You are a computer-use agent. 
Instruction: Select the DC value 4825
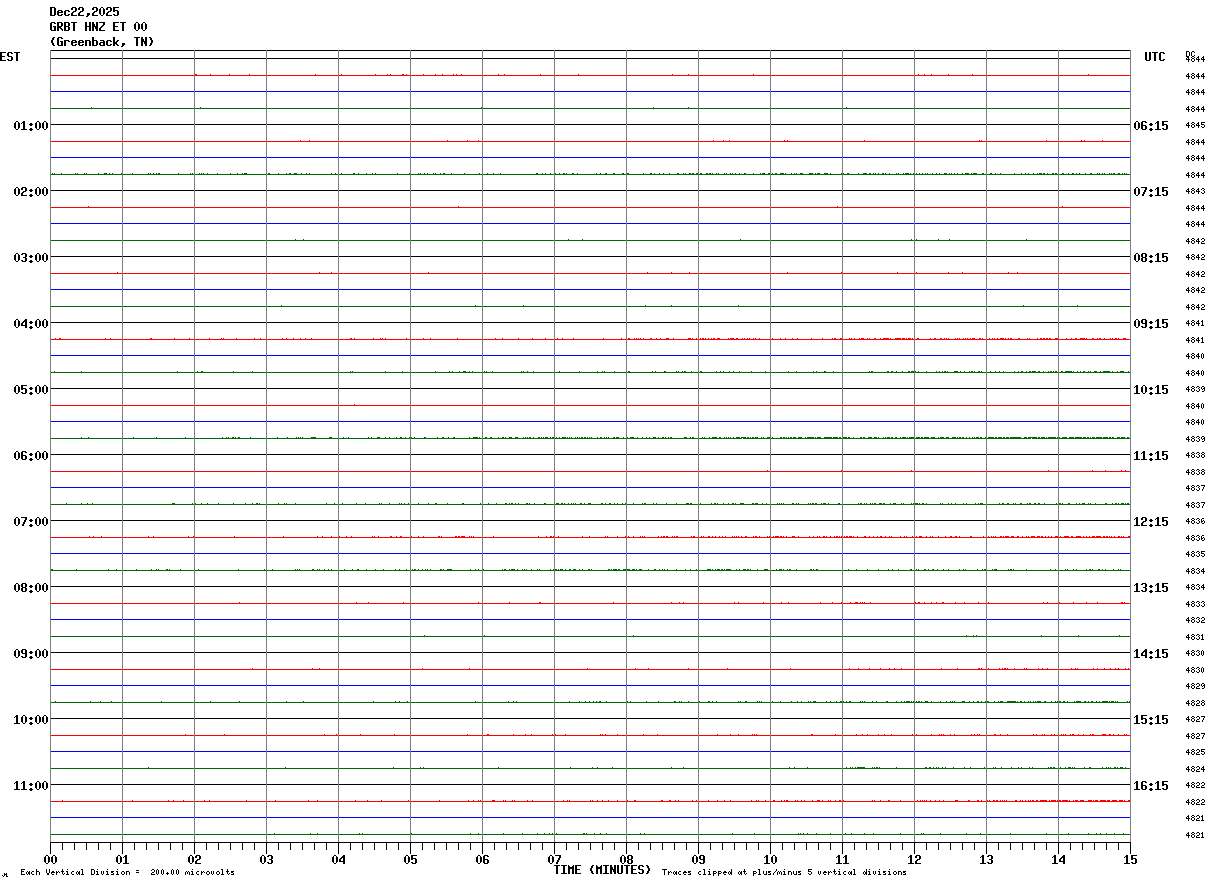(1195, 753)
